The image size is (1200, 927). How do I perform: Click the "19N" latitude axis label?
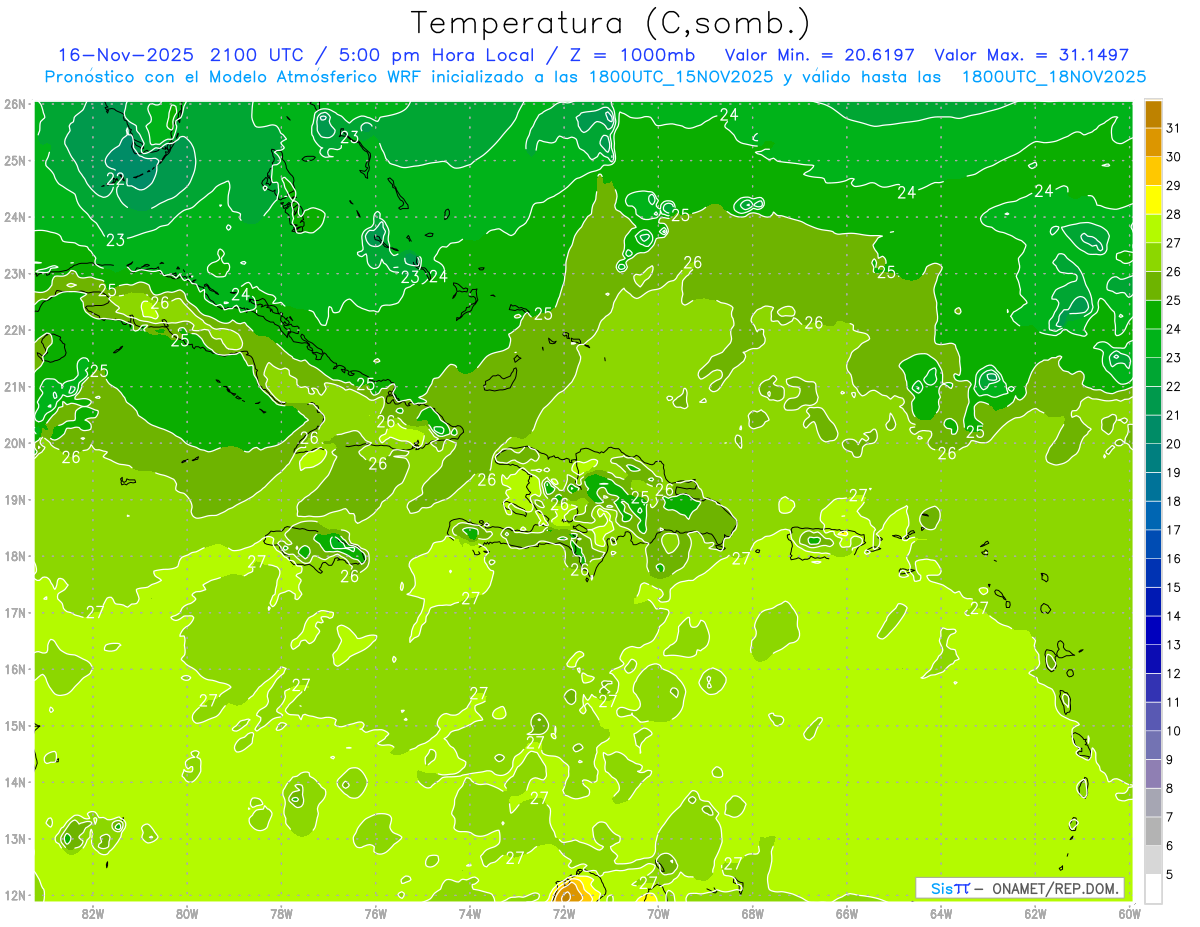15,500
